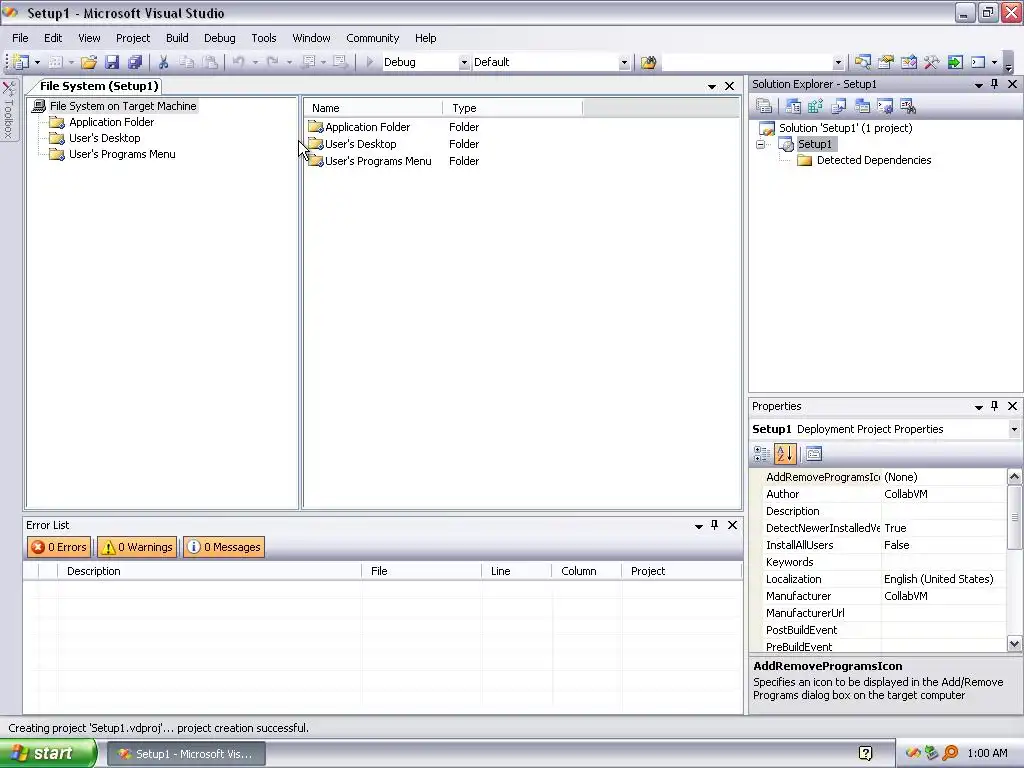Open the Default platform dropdown
Image resolution: width=1024 pixels, height=768 pixels.
coord(624,63)
